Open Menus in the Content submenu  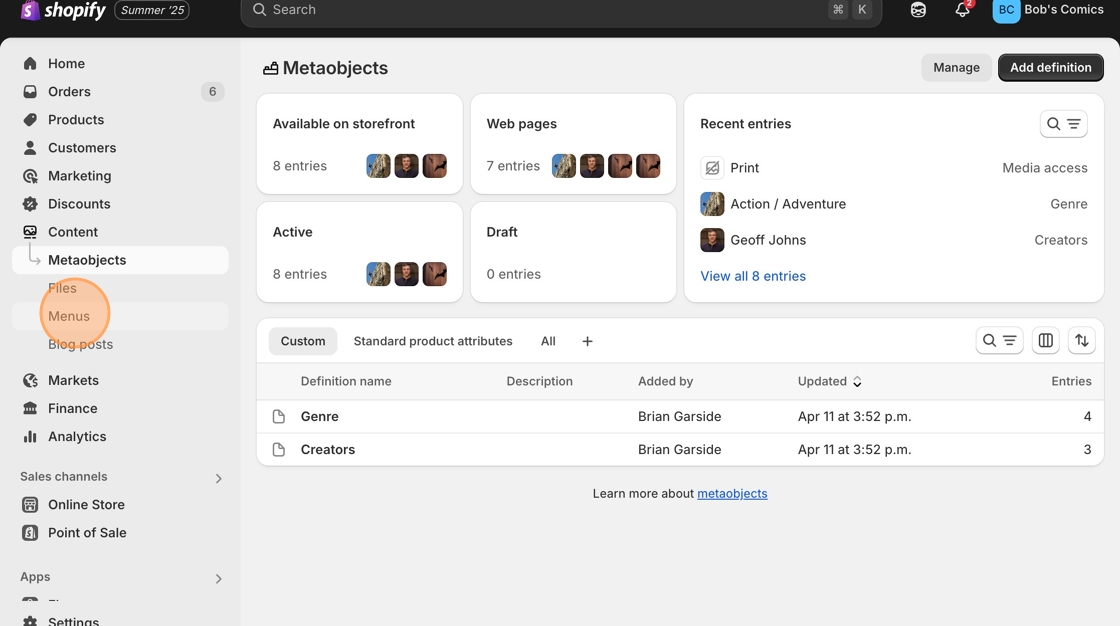click(x=69, y=316)
